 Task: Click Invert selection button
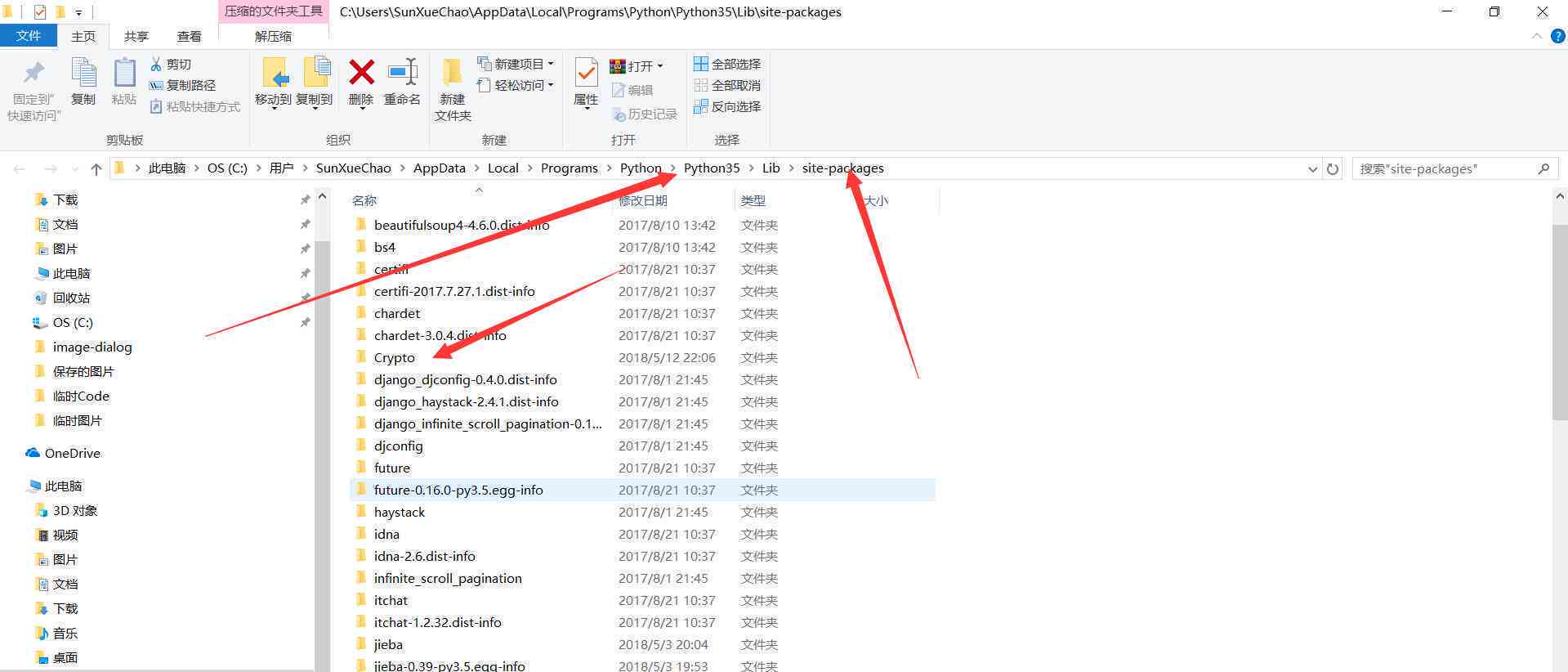pos(727,106)
